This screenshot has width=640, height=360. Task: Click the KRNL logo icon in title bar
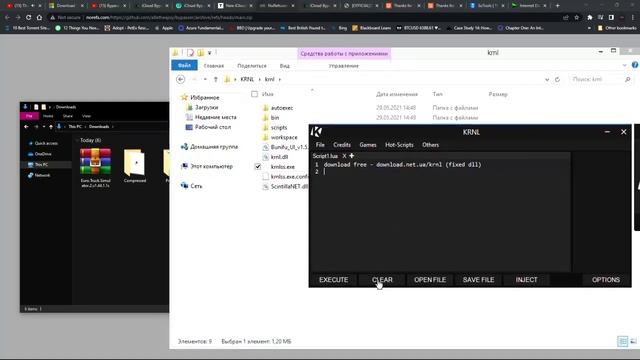(316, 132)
